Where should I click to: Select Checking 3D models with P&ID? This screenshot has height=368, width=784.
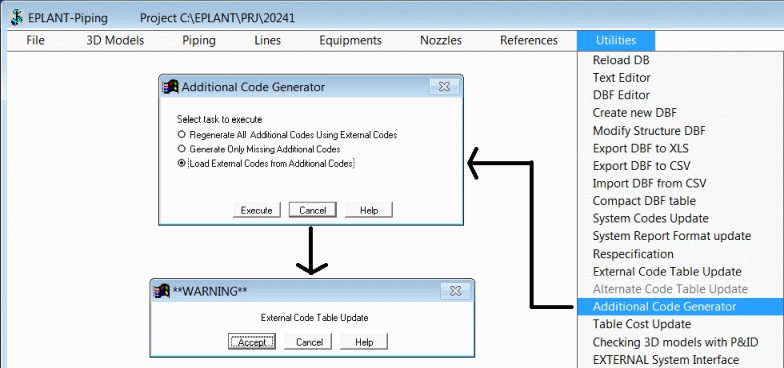point(675,342)
